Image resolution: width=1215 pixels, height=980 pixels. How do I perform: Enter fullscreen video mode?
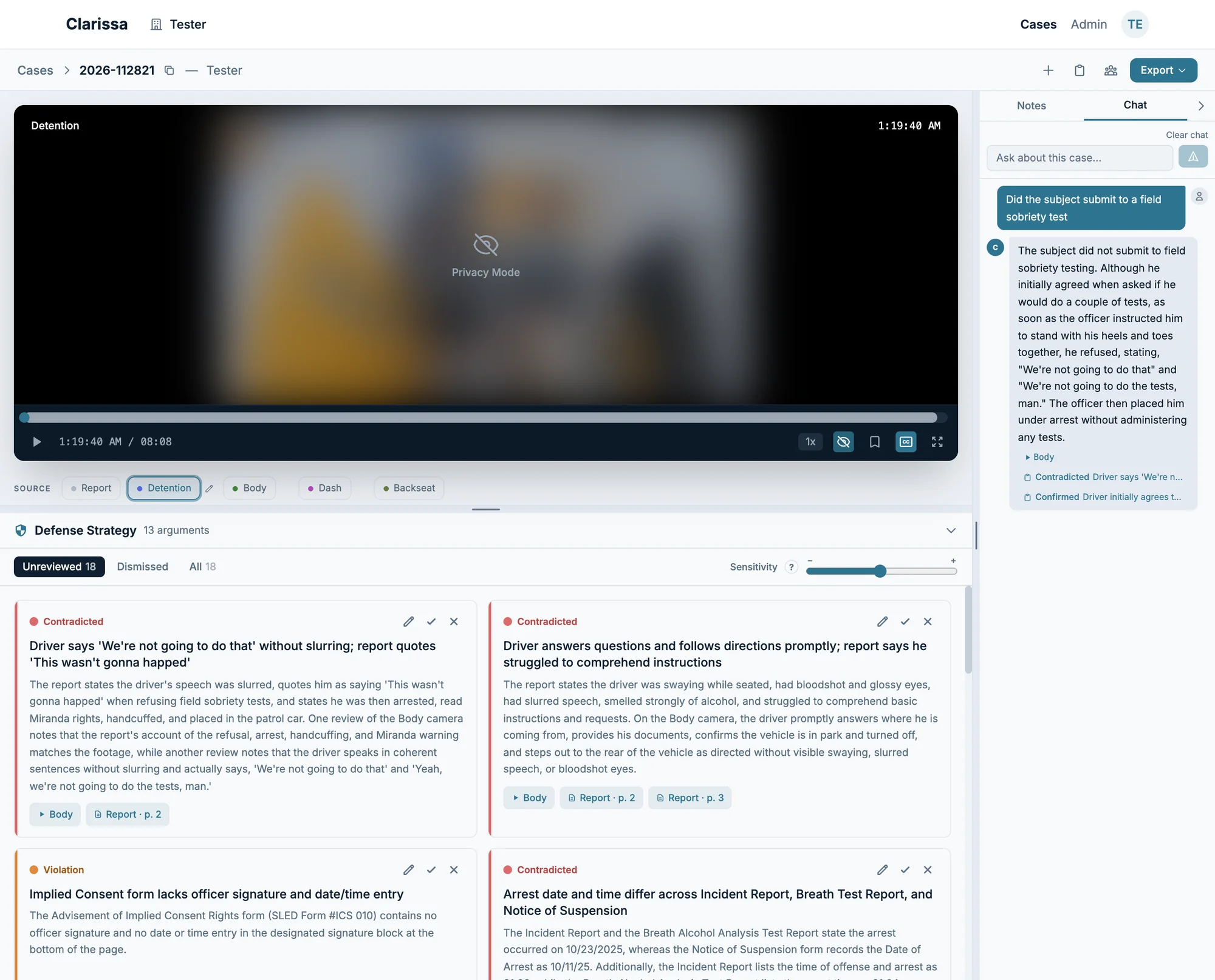937,442
